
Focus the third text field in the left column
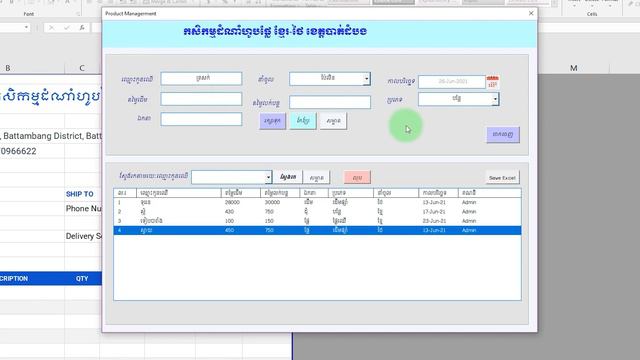pyautogui.click(x=201, y=119)
